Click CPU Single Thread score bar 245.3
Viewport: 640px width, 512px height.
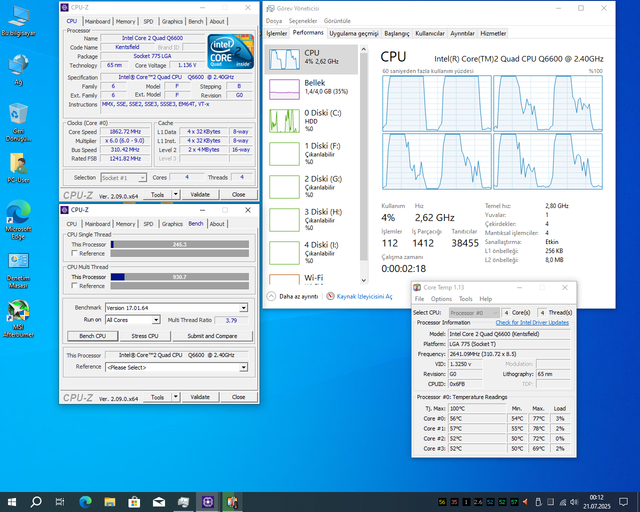[180, 244]
